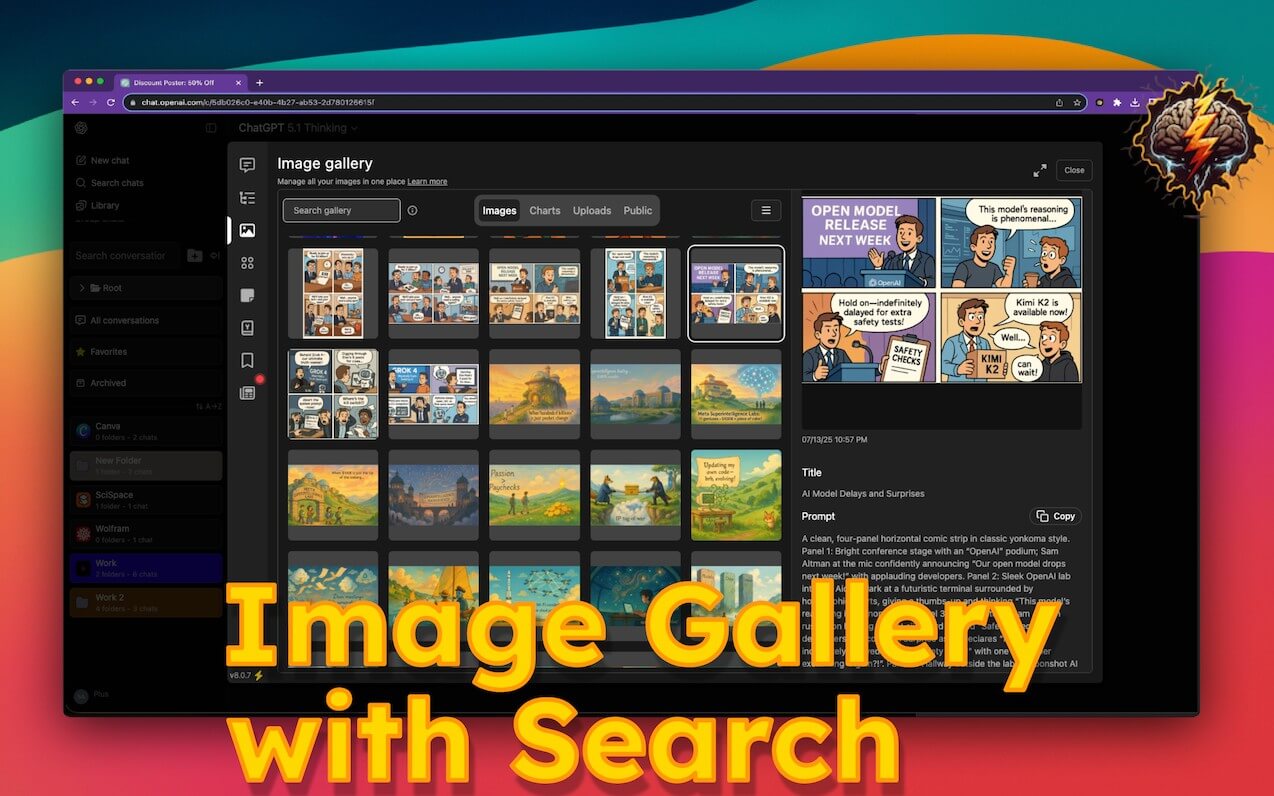Screen dimensions: 1274x796
Task: Open the Work 2 folder
Action: pos(146,602)
